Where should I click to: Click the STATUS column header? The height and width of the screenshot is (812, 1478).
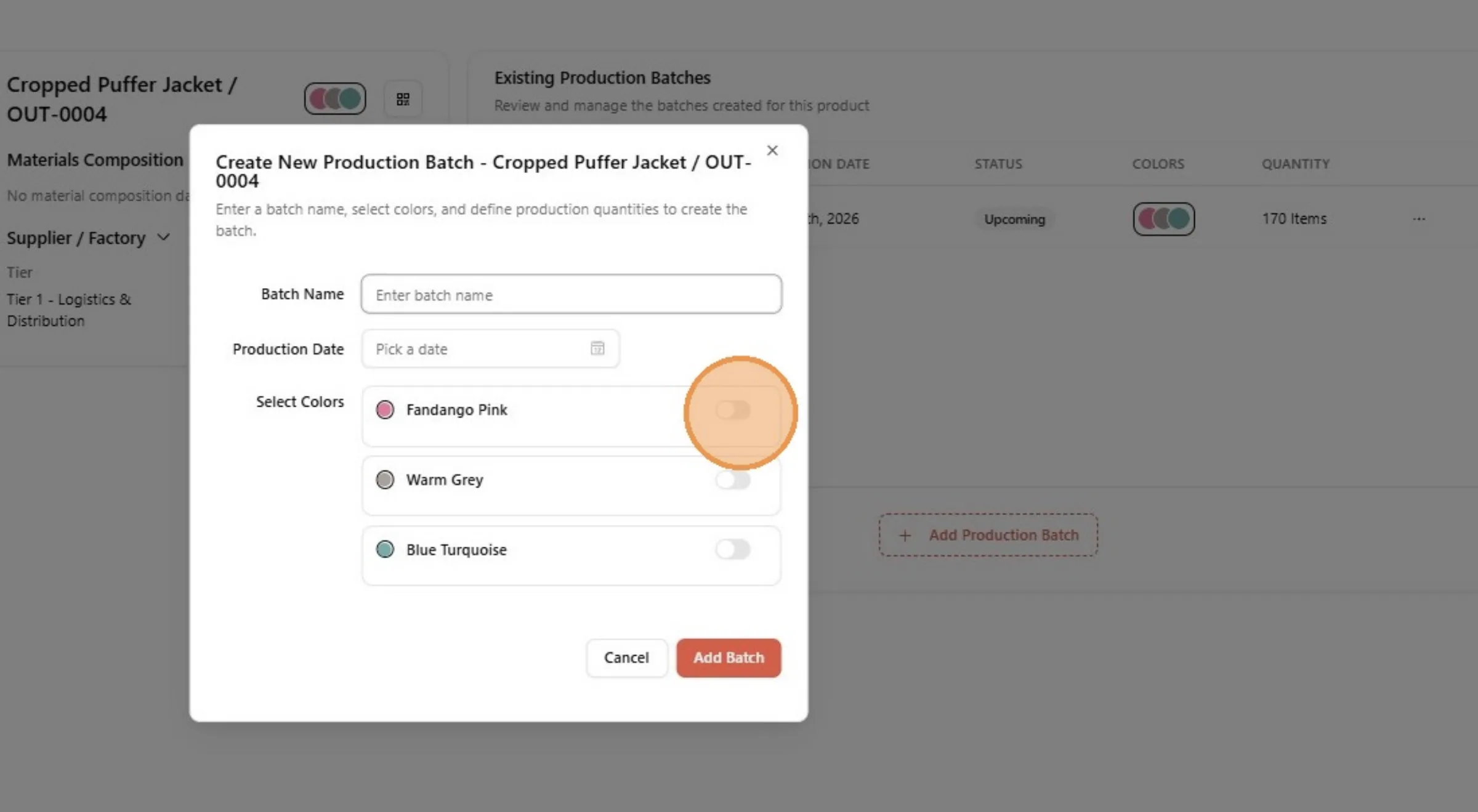point(998,164)
